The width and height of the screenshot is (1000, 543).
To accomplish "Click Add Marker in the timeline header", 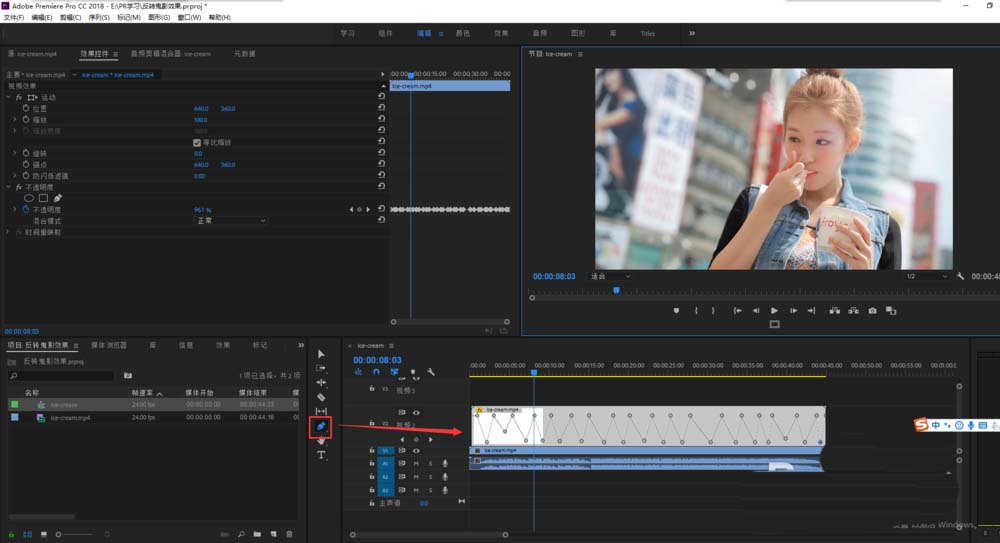I will tap(413, 371).
